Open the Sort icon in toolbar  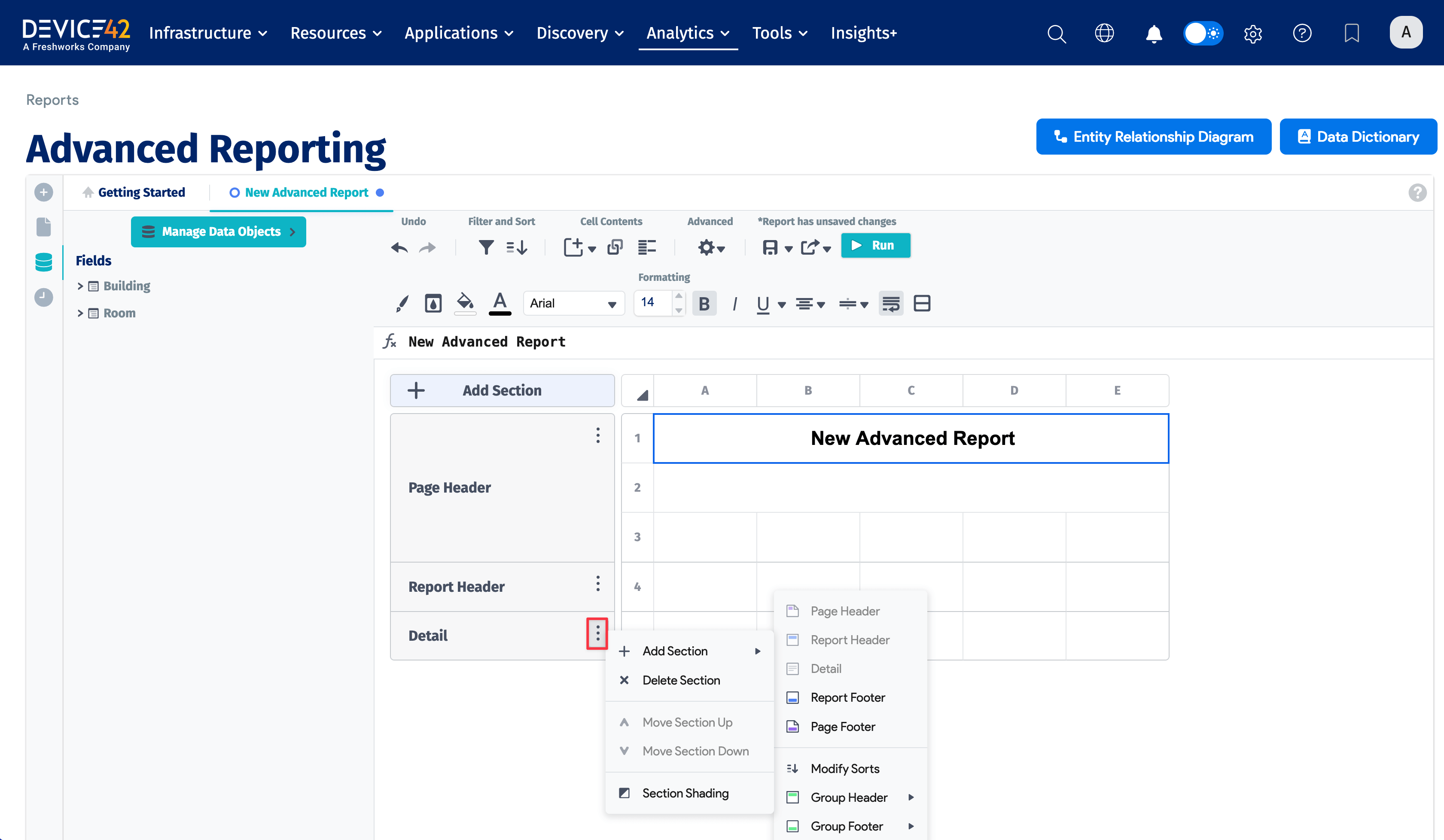point(516,247)
